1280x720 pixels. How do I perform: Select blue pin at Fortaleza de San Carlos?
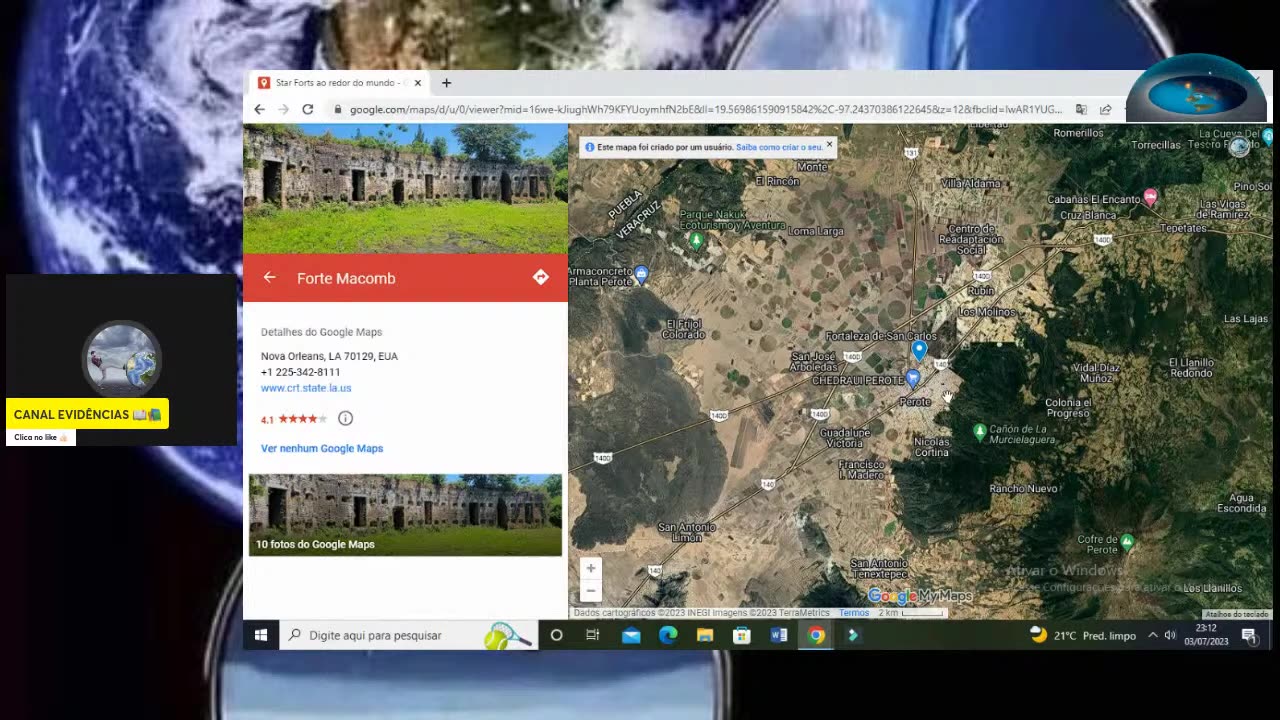pos(920,351)
